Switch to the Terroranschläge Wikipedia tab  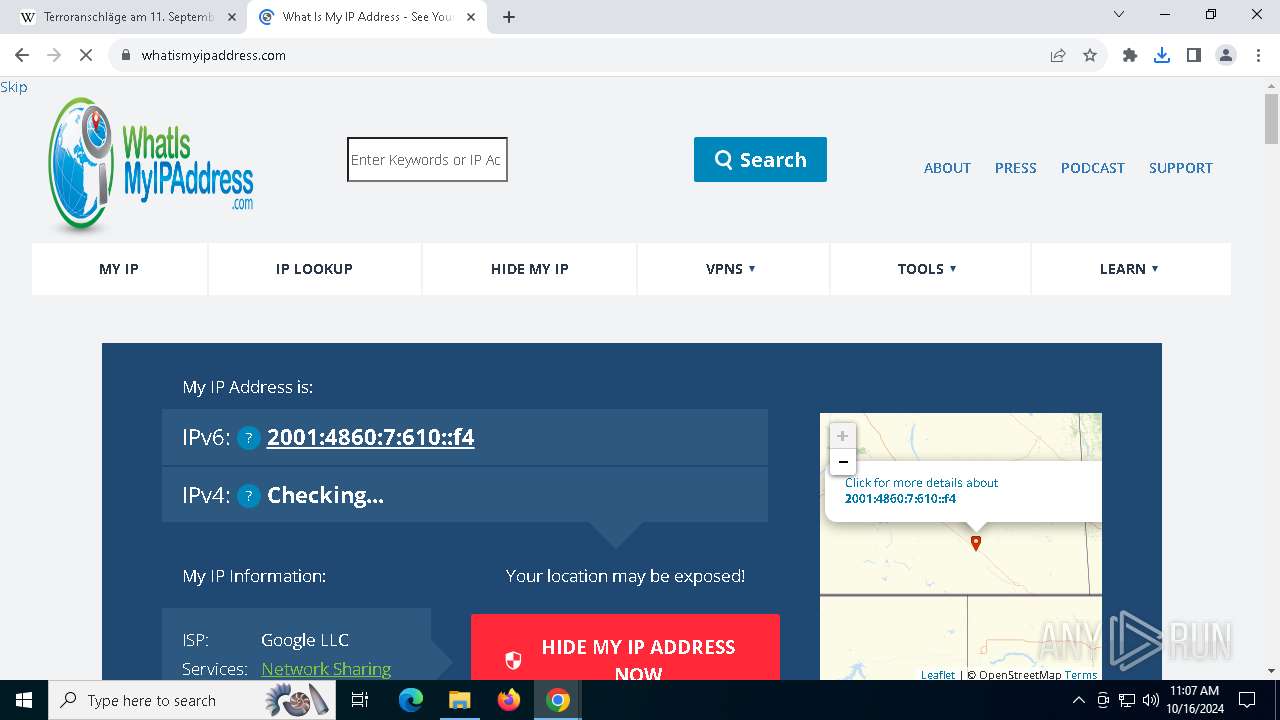128,17
